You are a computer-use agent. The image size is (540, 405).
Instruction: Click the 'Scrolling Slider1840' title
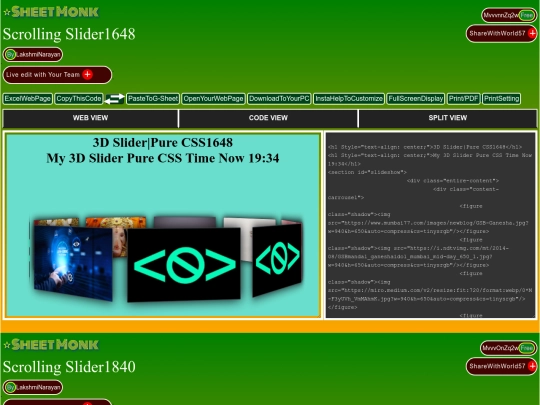69,367
